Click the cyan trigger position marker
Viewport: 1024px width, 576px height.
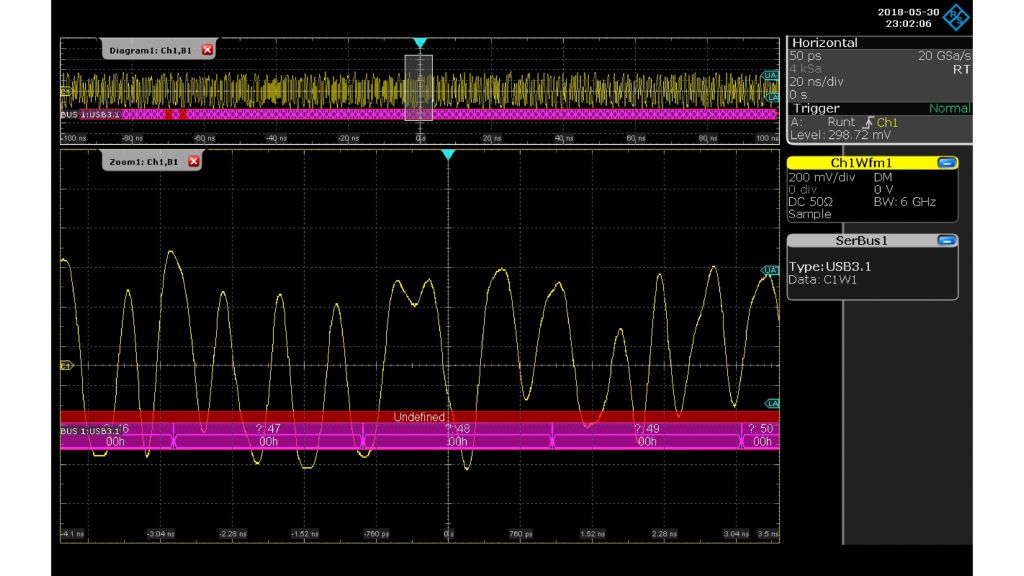[x=421, y=43]
